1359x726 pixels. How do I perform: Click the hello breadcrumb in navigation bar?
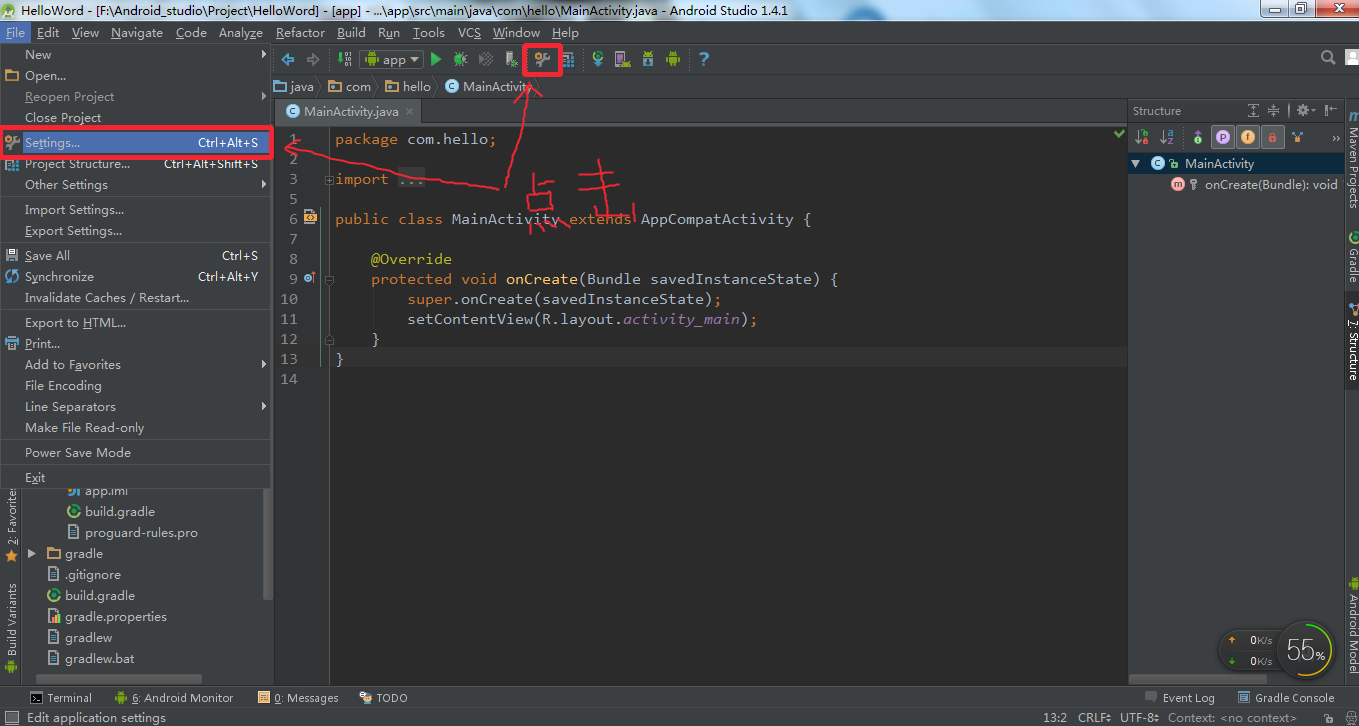coord(408,87)
